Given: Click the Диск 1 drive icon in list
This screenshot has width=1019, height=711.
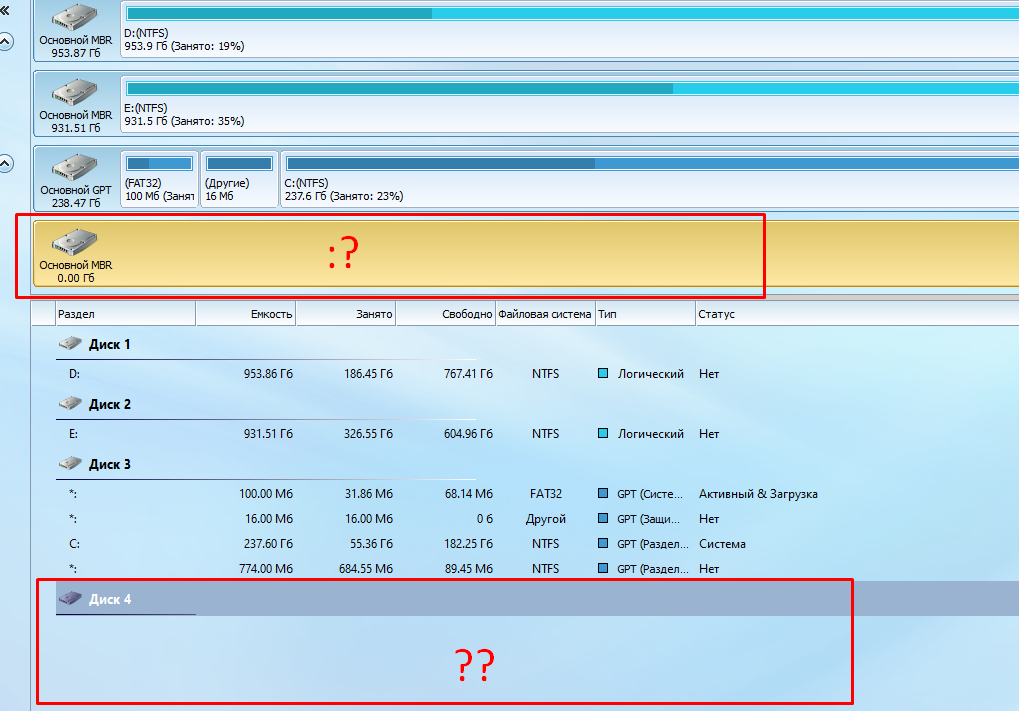Looking at the screenshot, I should coord(70,343).
